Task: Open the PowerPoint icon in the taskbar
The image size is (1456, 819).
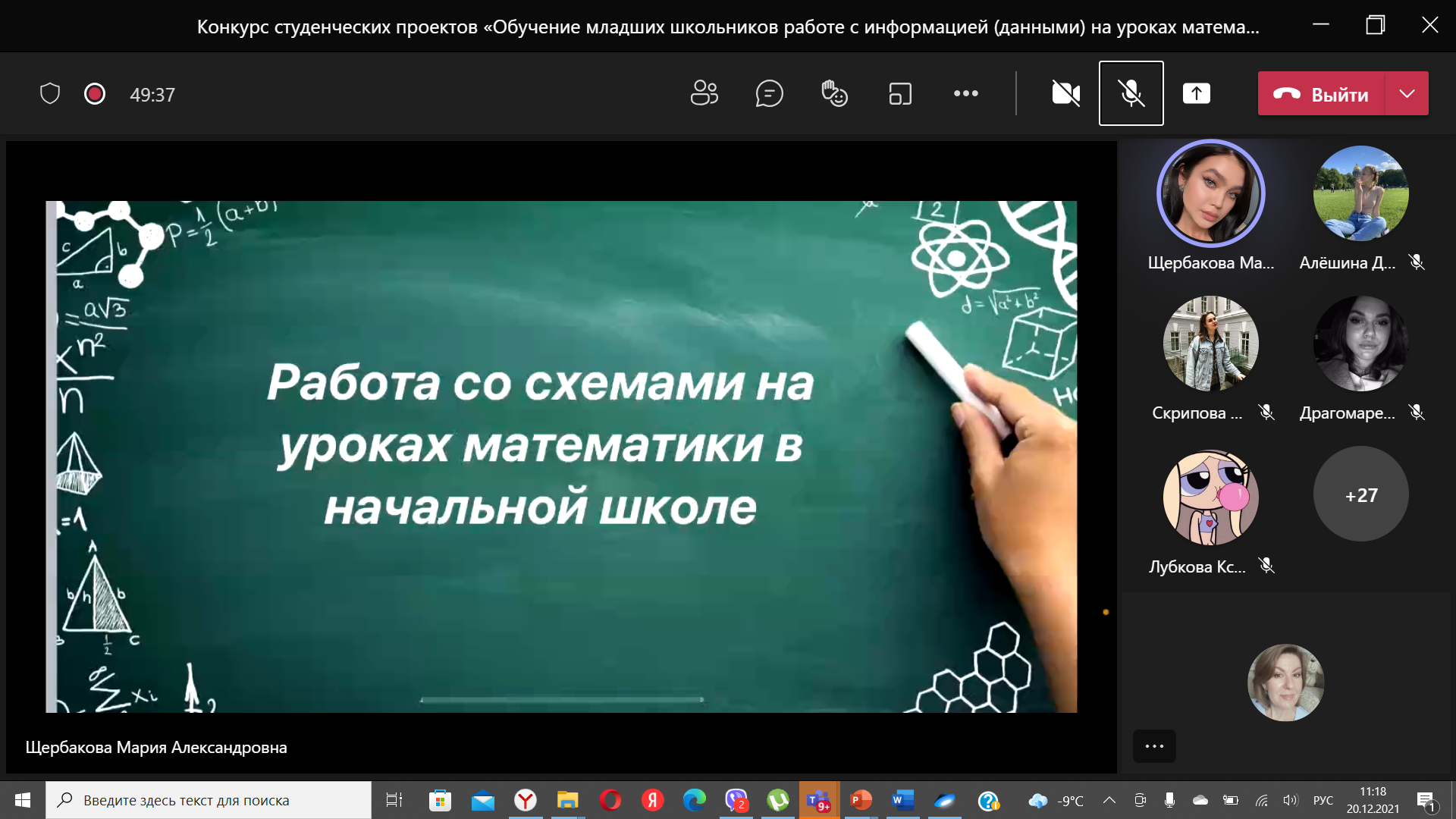Action: (x=860, y=800)
